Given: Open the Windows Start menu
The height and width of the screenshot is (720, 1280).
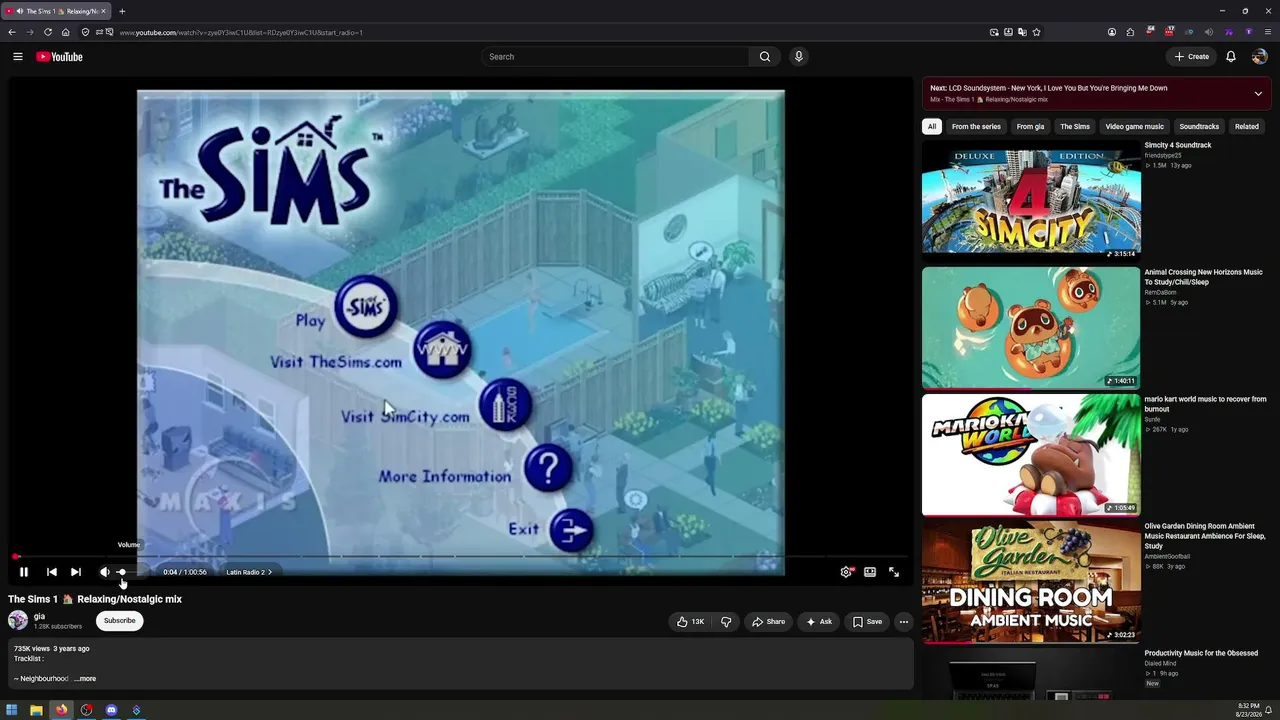Looking at the screenshot, I should 12,710.
